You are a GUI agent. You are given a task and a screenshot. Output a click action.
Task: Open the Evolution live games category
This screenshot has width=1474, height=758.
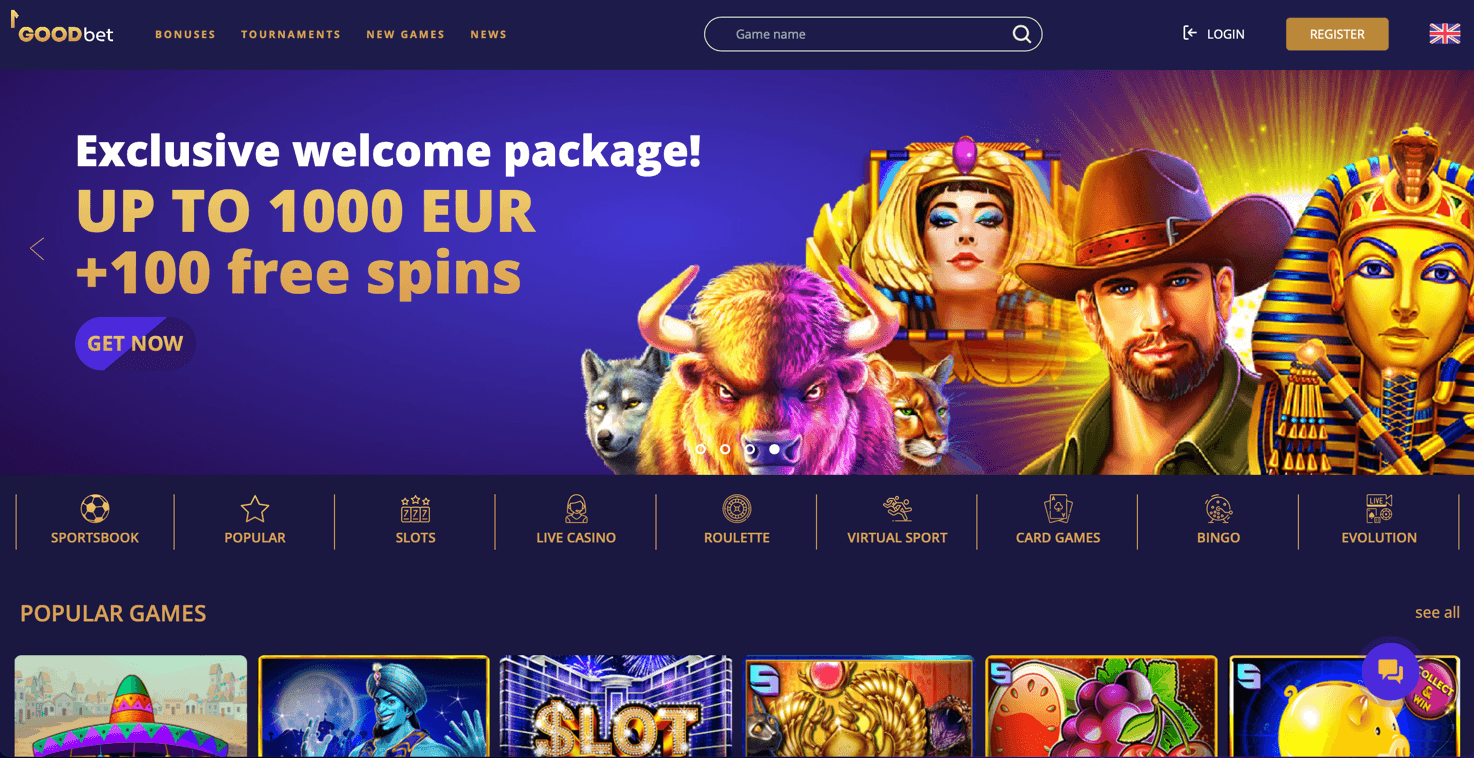pyautogui.click(x=1379, y=521)
